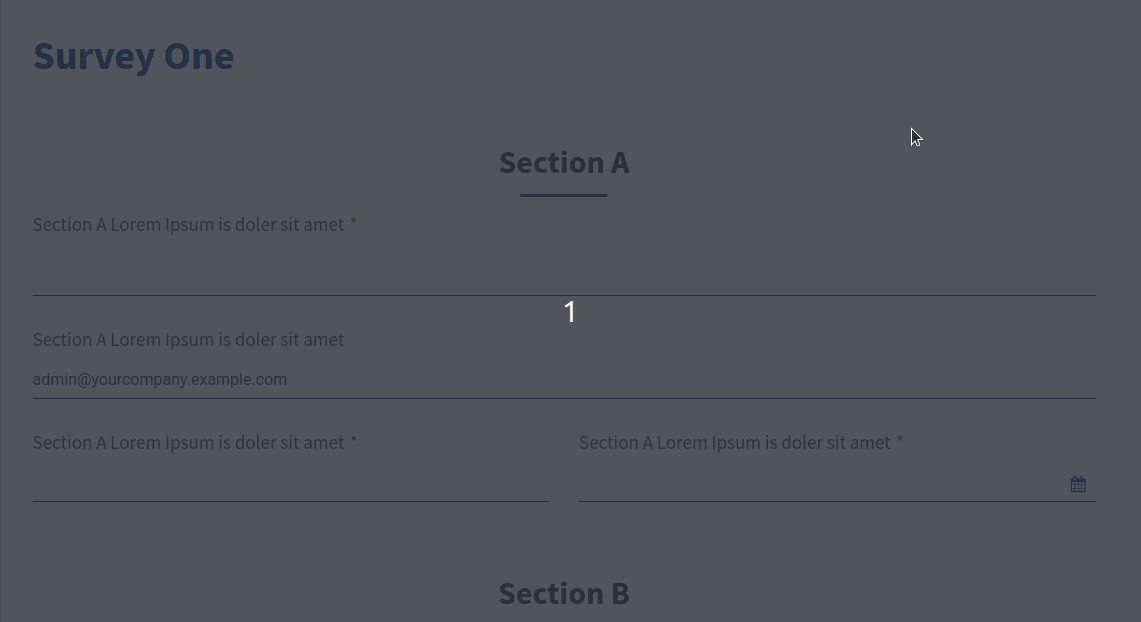Click the label above the email field
Image resolution: width=1141 pixels, height=622 pixels.
coord(188,340)
